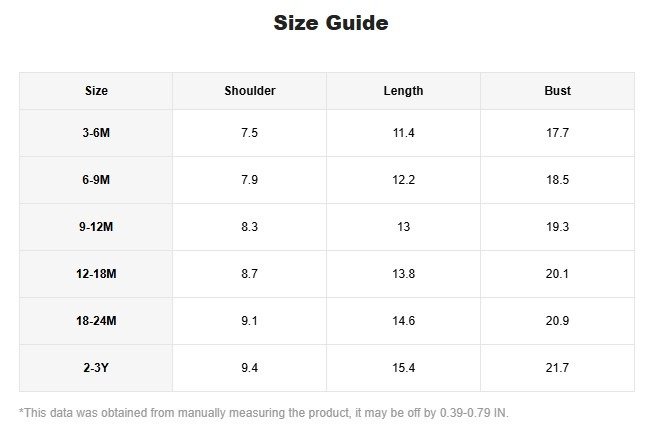
Task: Select the Size column header
Action: click(96, 91)
